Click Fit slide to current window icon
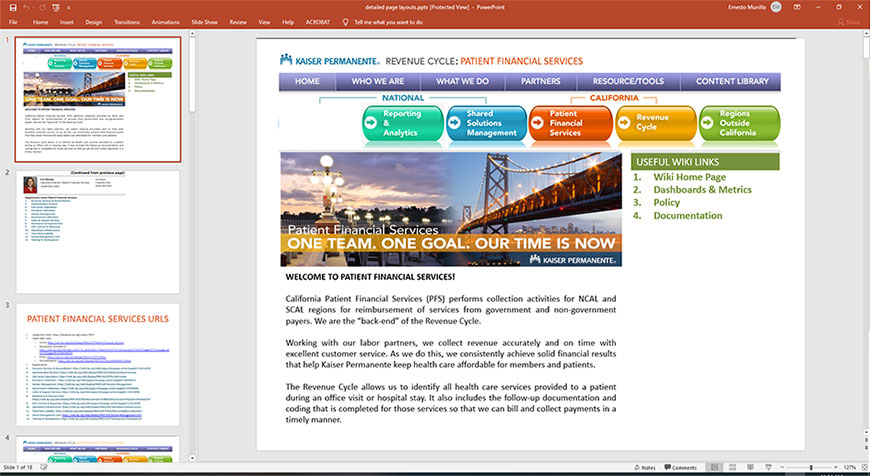Viewport: 870px width, 476px height. [x=864, y=468]
